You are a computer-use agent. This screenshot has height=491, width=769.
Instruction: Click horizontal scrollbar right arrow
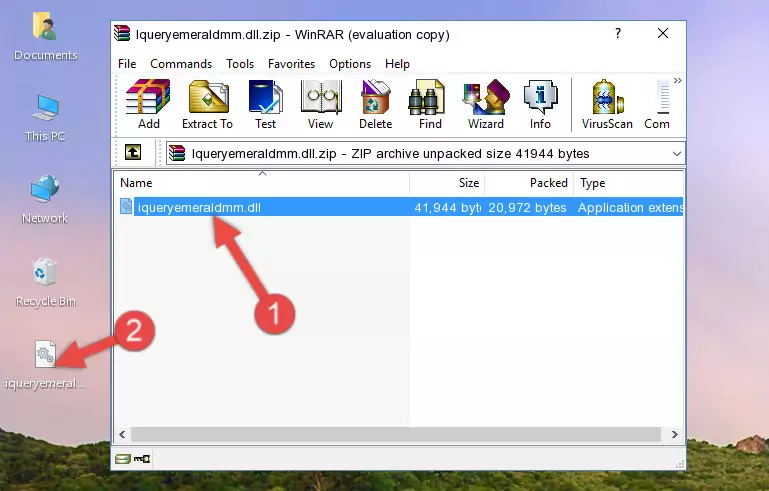[674, 434]
